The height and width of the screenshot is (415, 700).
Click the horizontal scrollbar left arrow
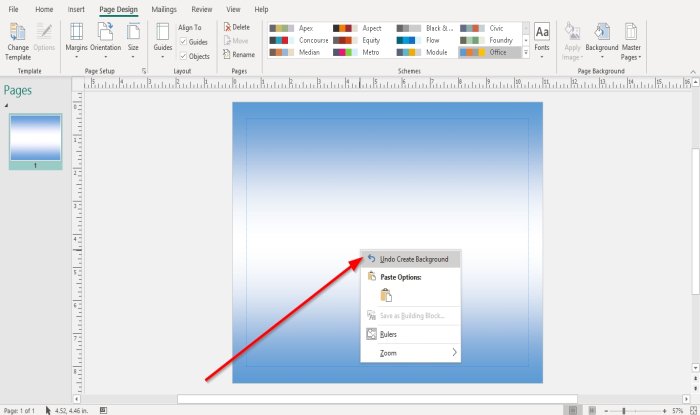coord(77,399)
